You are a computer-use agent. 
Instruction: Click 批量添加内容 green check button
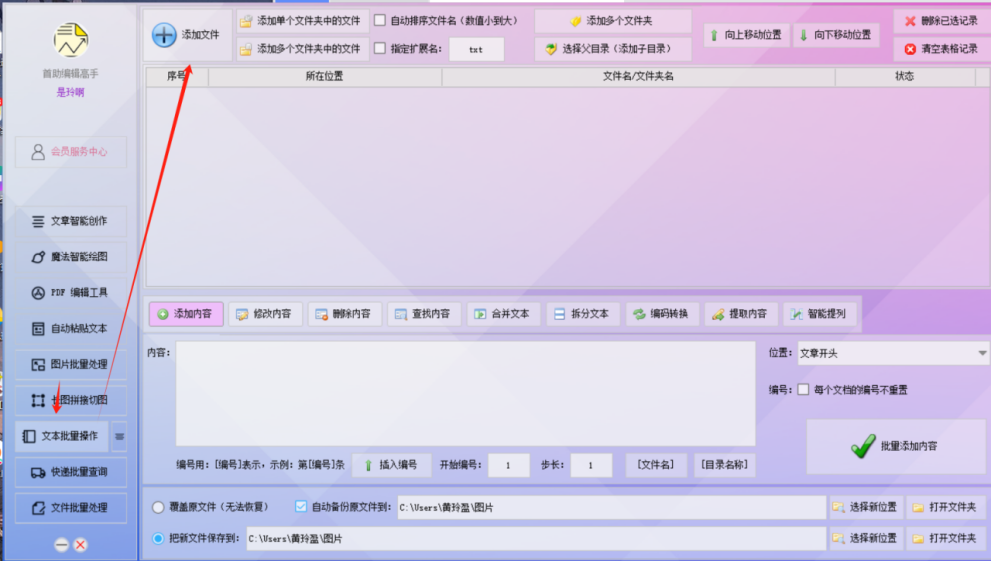coord(896,447)
